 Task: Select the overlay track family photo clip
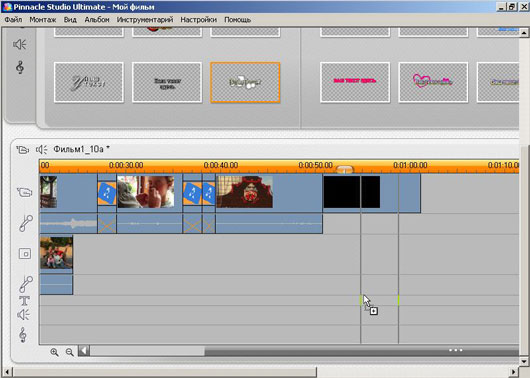tap(56, 254)
